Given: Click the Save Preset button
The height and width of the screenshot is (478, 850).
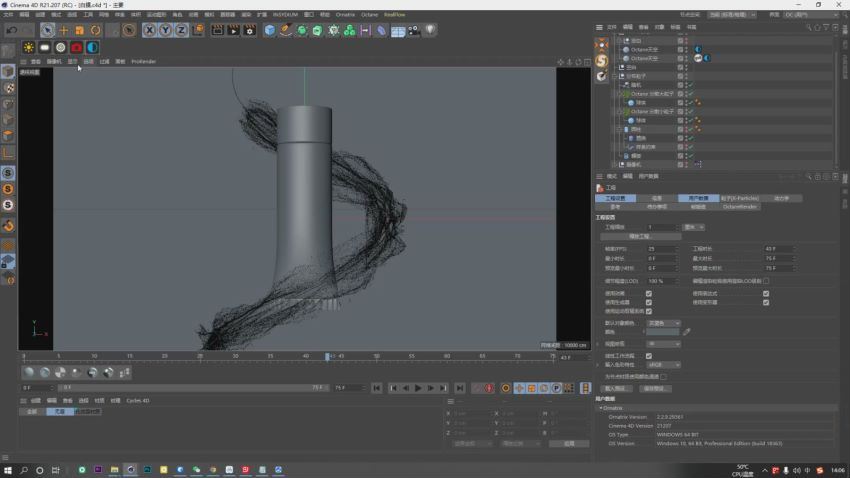Looking at the screenshot, I should pos(655,389).
